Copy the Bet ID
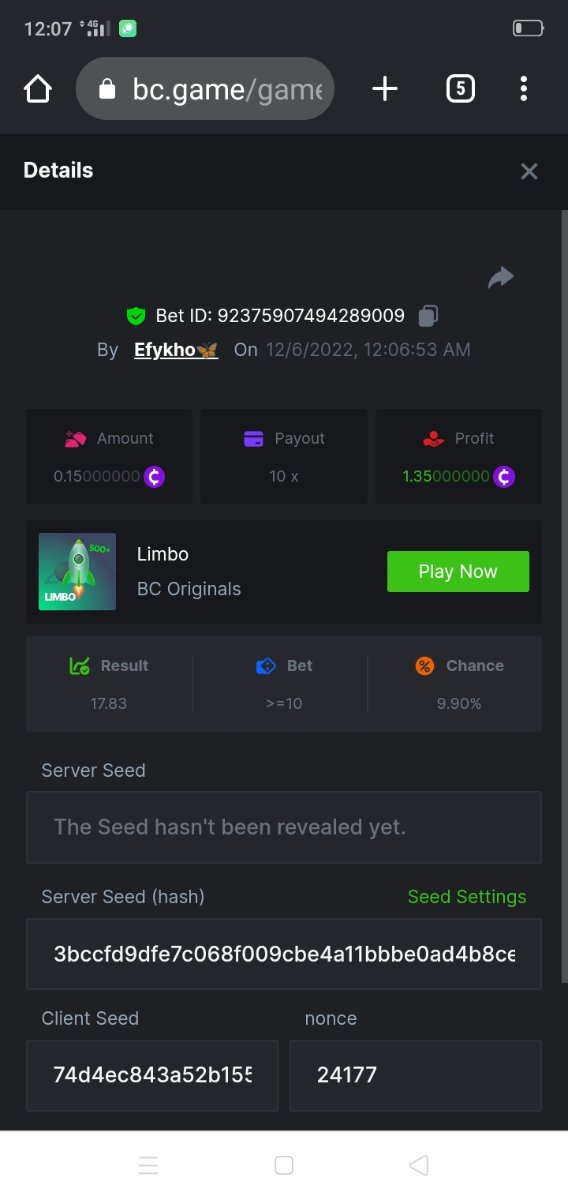 428,316
